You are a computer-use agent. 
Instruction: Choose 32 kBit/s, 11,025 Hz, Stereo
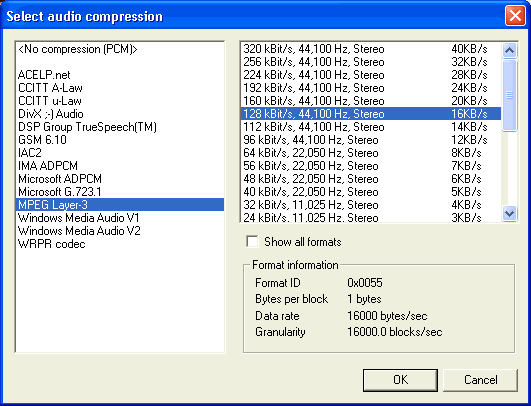click(371, 205)
